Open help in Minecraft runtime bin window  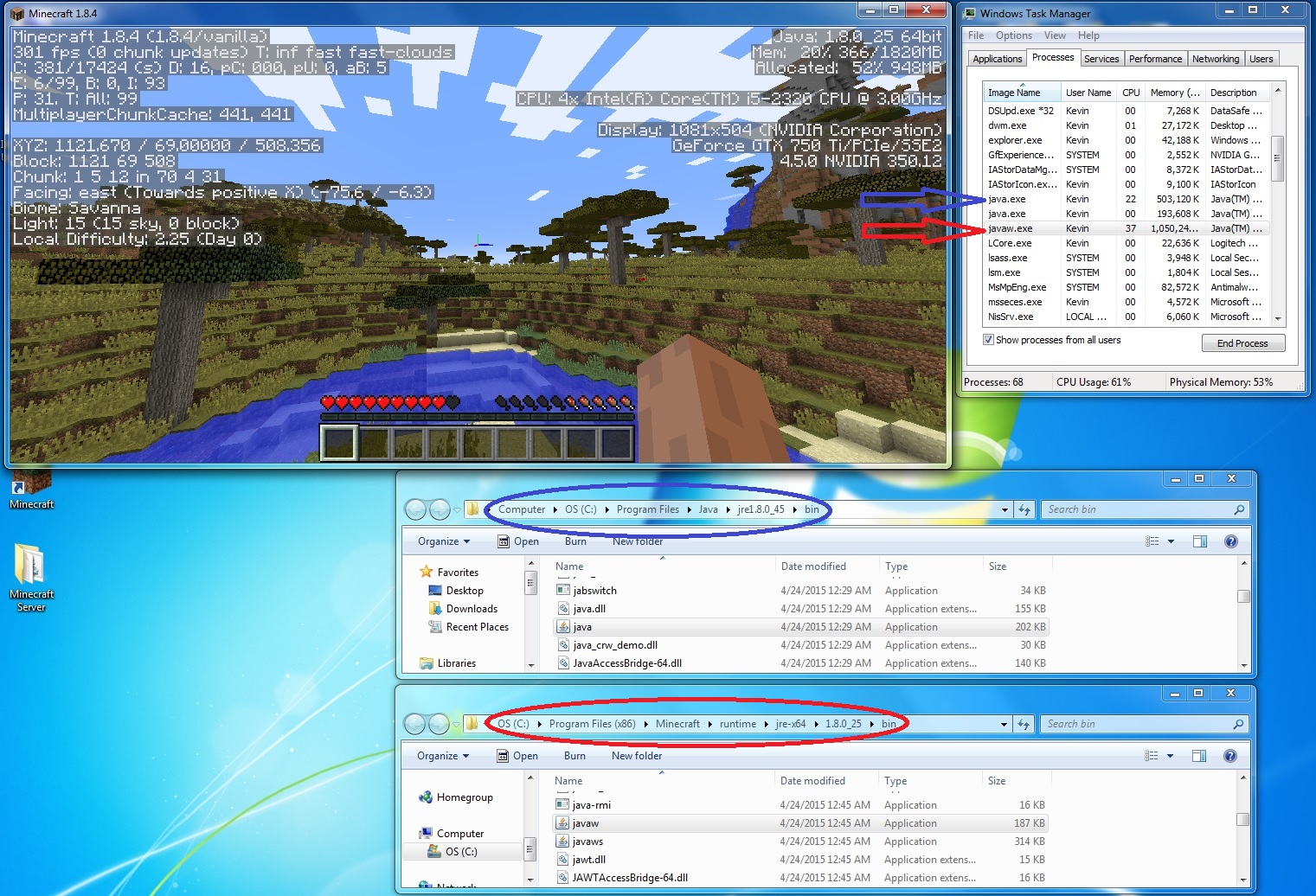pos(1230,756)
